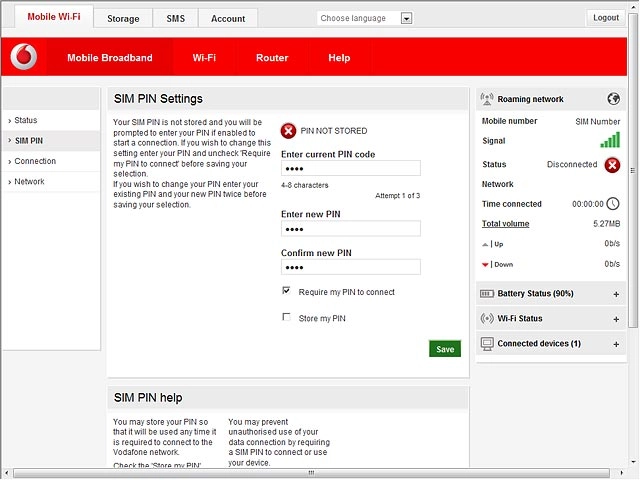Open the Total volume link

click(x=505, y=224)
